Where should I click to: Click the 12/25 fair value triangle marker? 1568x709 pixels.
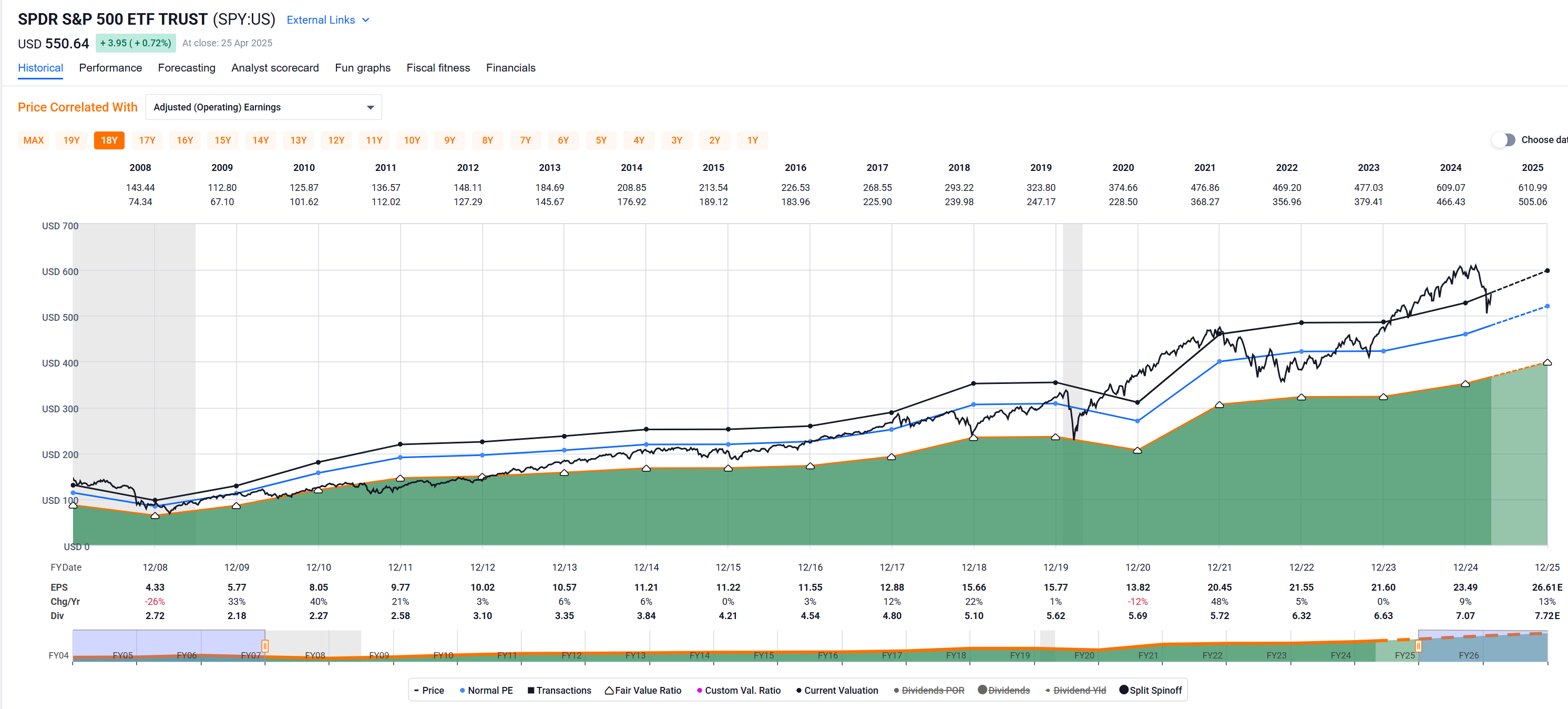click(1546, 362)
